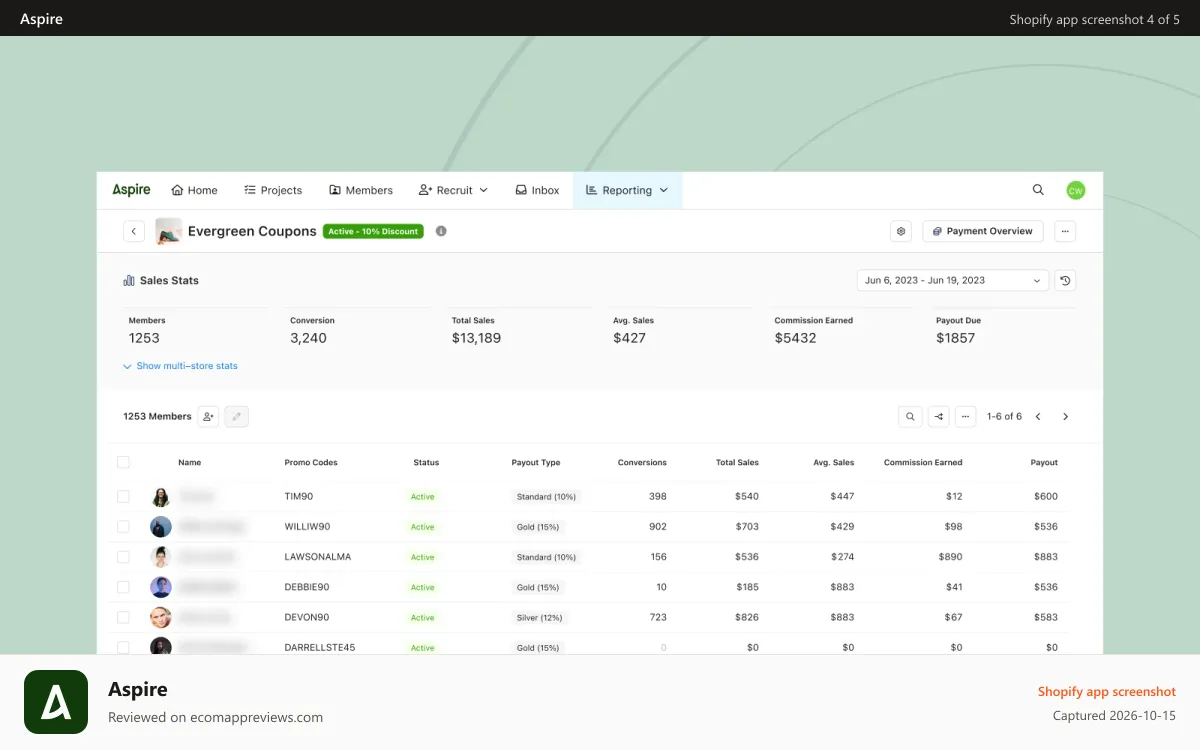Open Inbox in the navbar

[537, 190]
